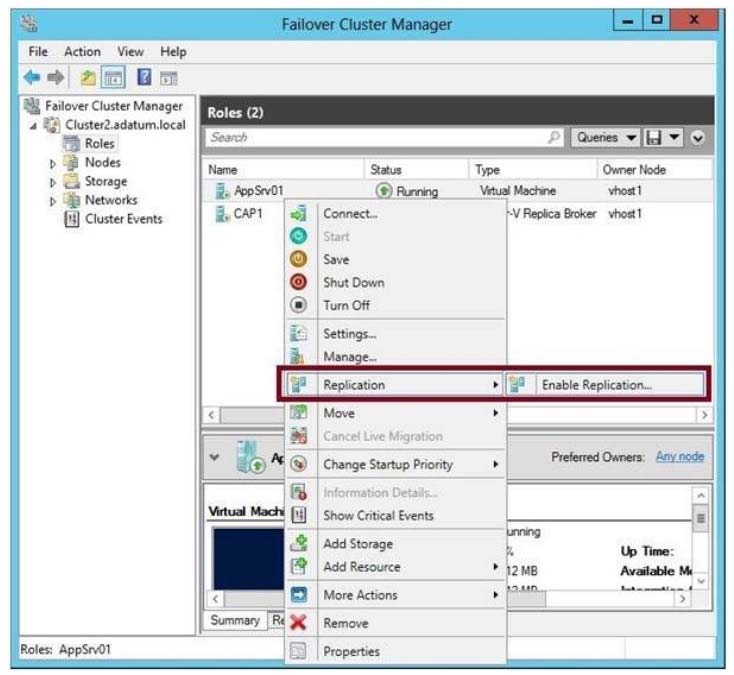
Task: Click the Change Startup Priority icon
Action: [299, 464]
